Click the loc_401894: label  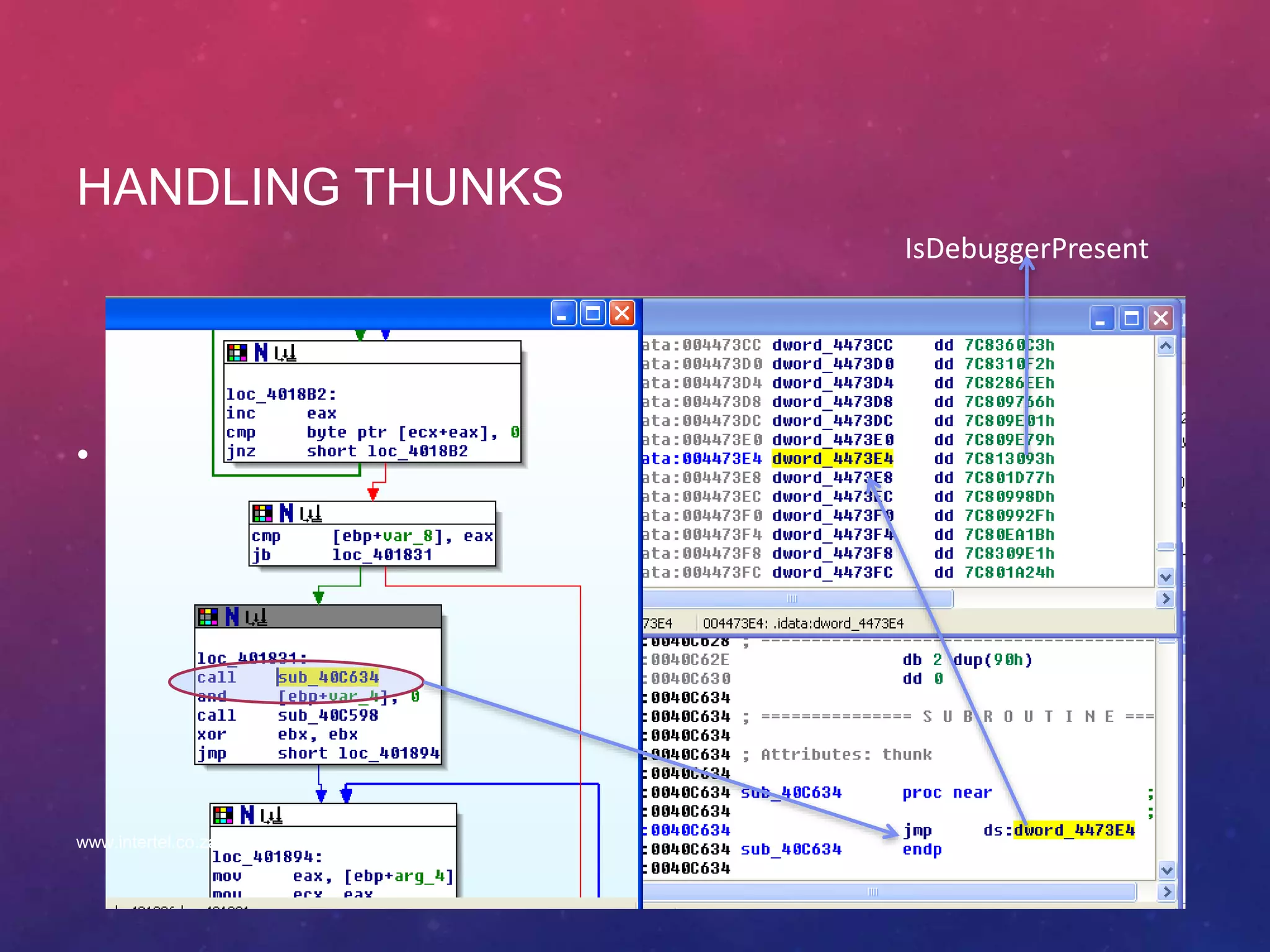coord(267,857)
